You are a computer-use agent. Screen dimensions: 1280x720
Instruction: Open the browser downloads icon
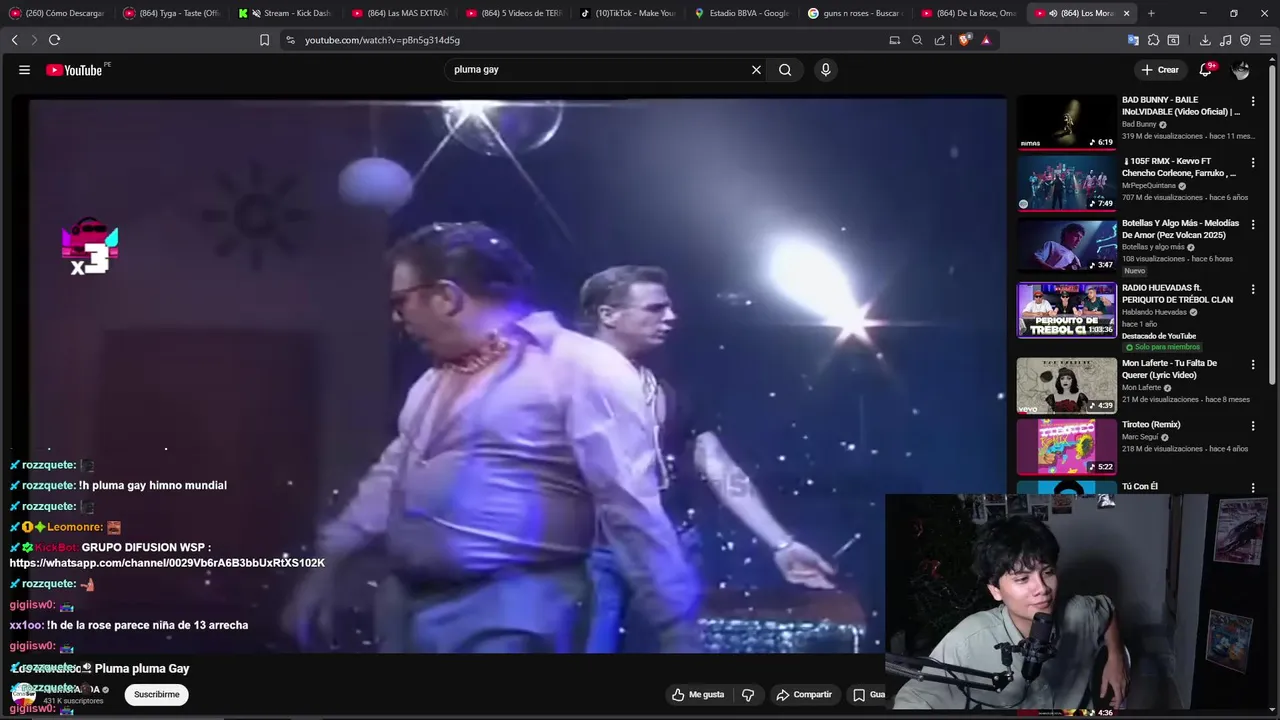(1205, 40)
